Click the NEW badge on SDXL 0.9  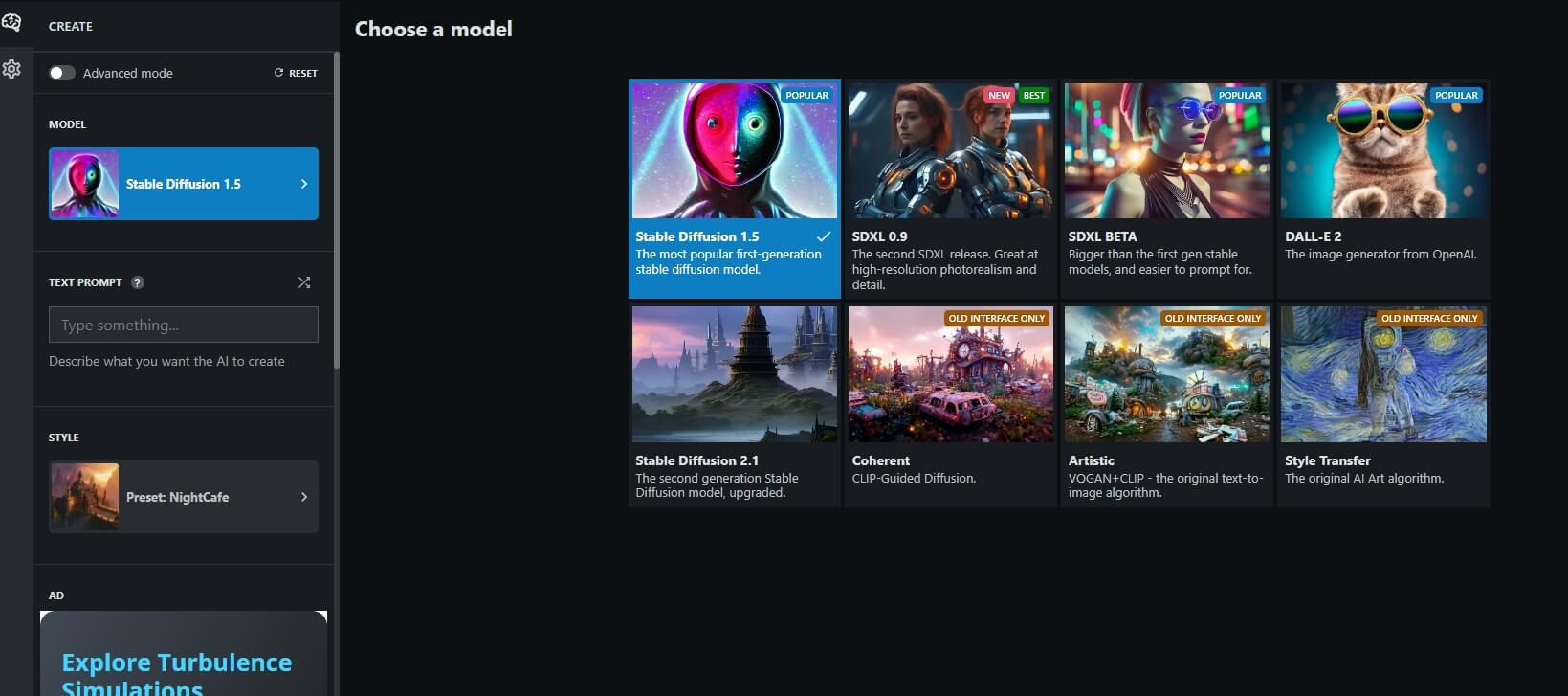pos(999,96)
